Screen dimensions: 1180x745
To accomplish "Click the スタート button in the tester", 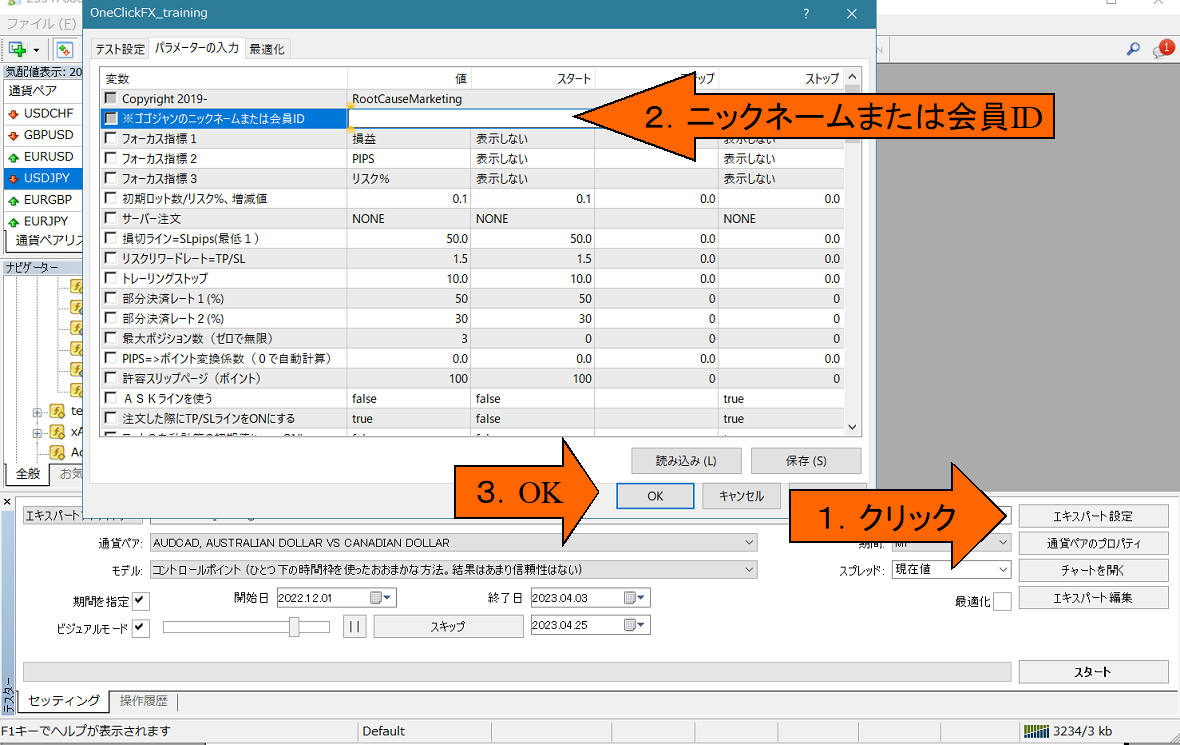I will coord(1093,672).
